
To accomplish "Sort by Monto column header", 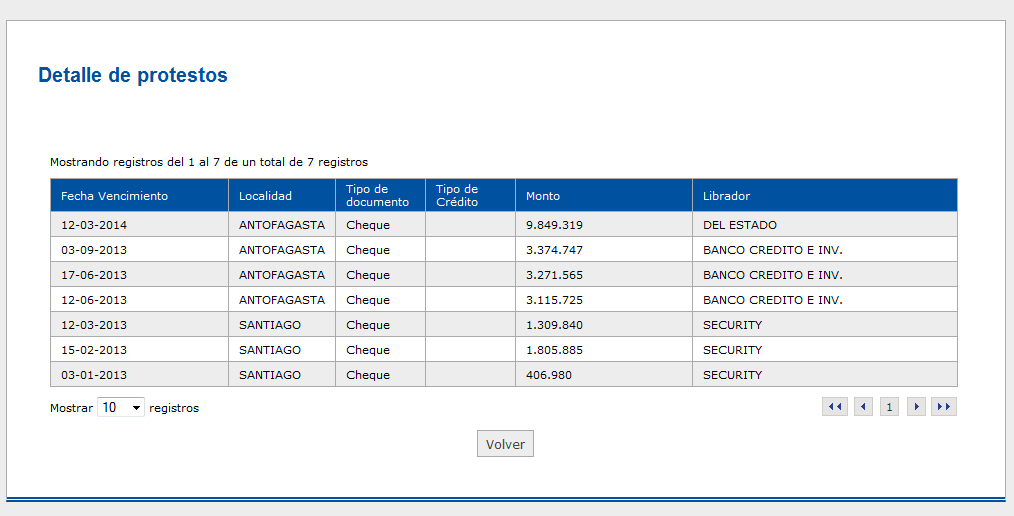I will point(604,195).
